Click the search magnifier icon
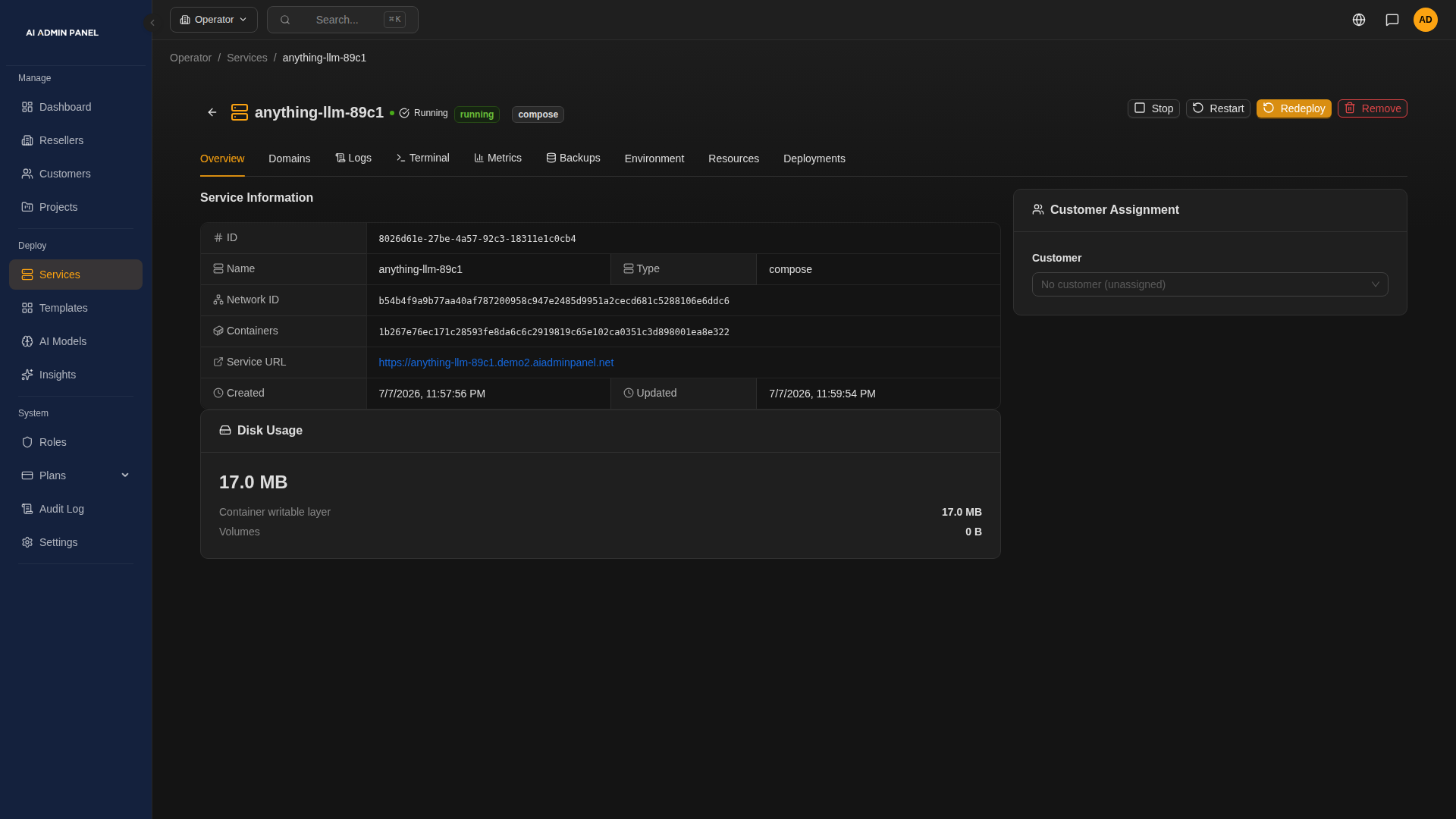 285,20
